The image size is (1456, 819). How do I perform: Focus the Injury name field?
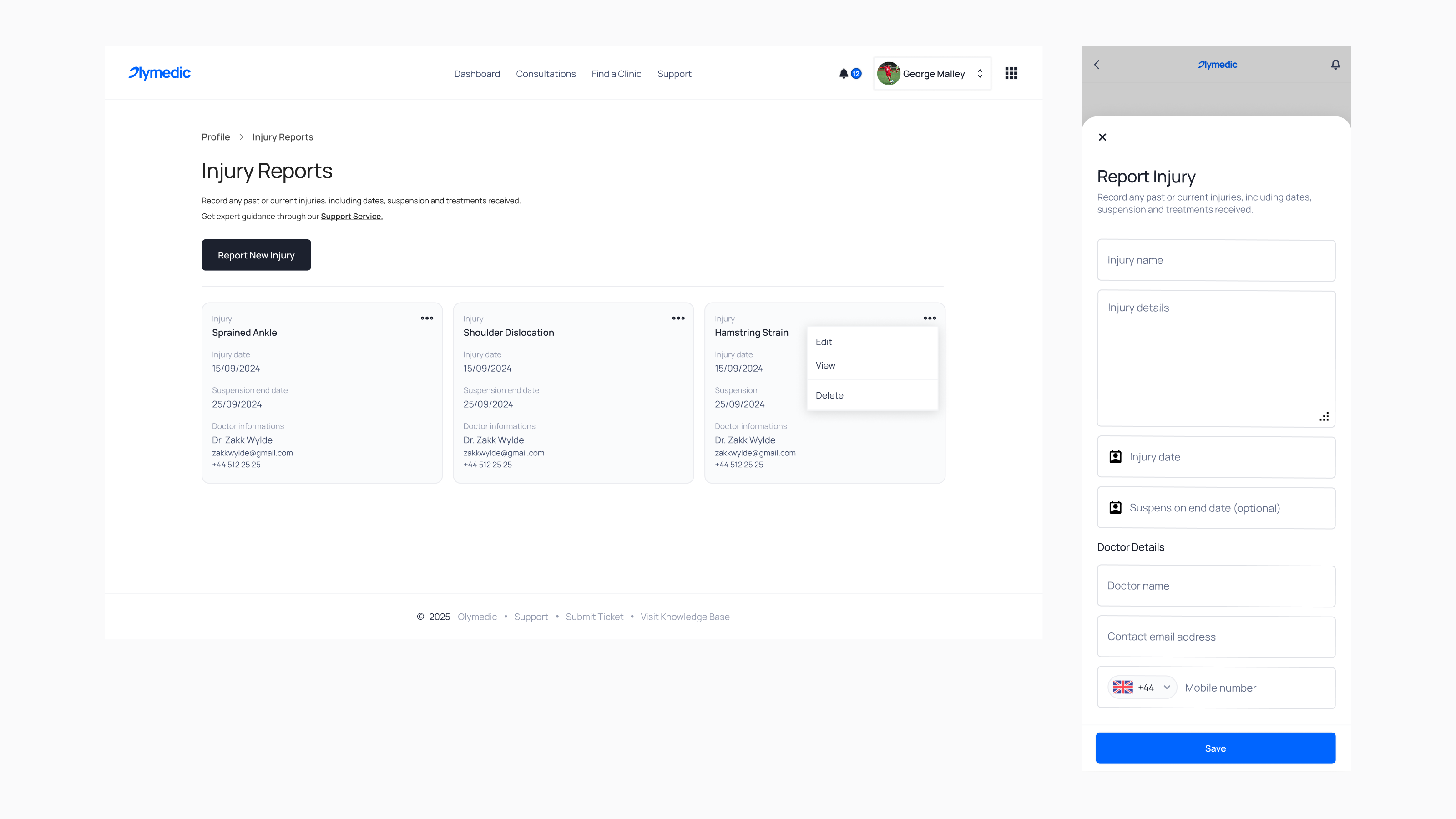(1216, 260)
